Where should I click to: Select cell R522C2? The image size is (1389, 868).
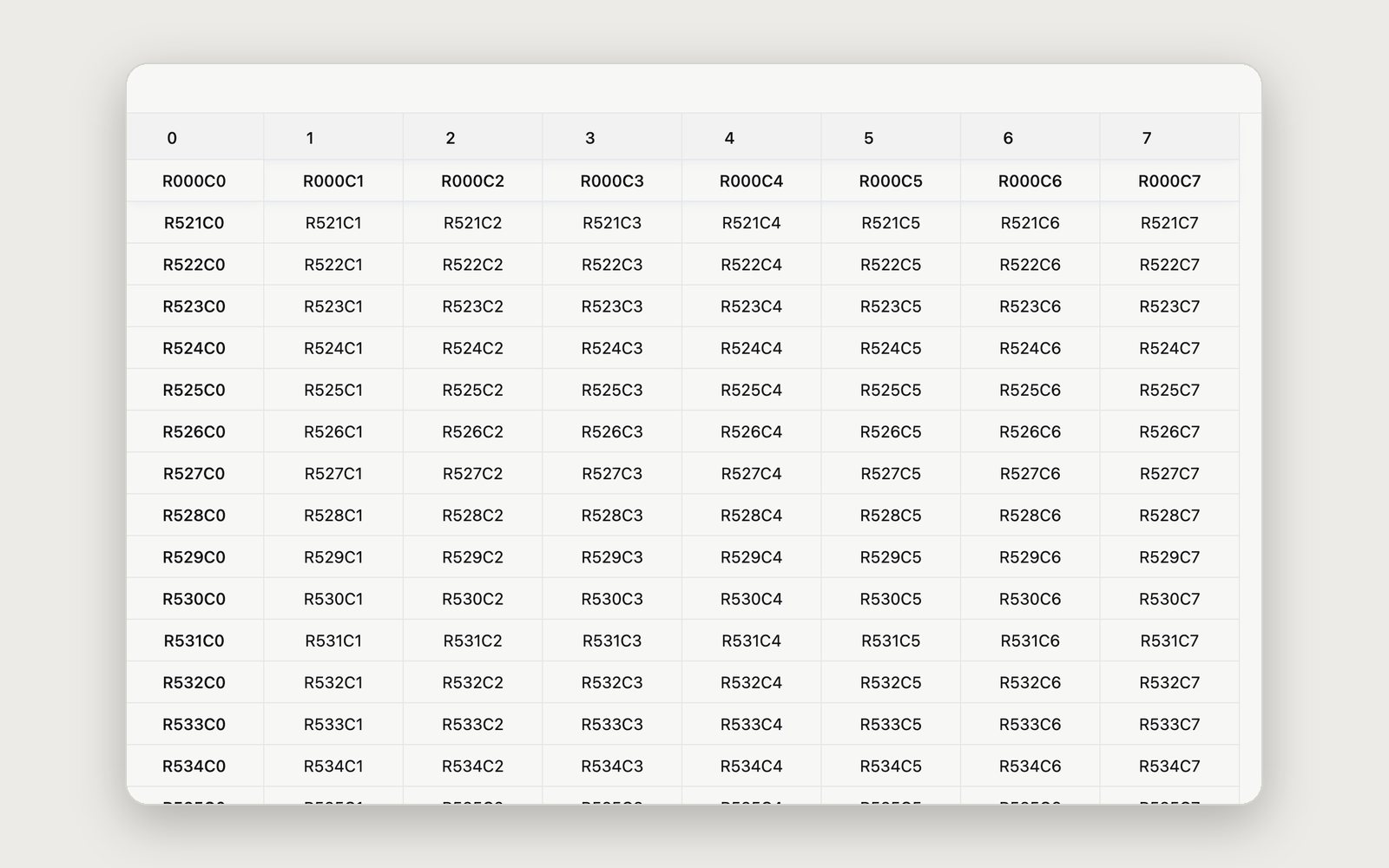473,265
